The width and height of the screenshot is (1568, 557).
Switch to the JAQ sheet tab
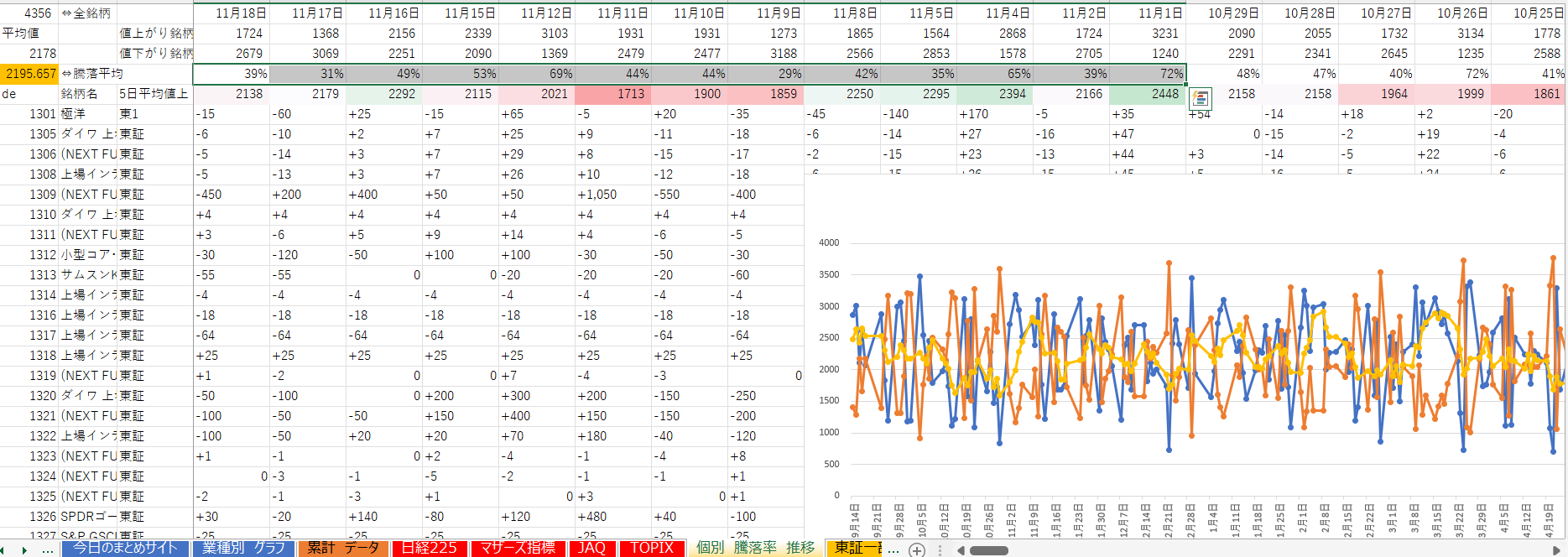591,548
